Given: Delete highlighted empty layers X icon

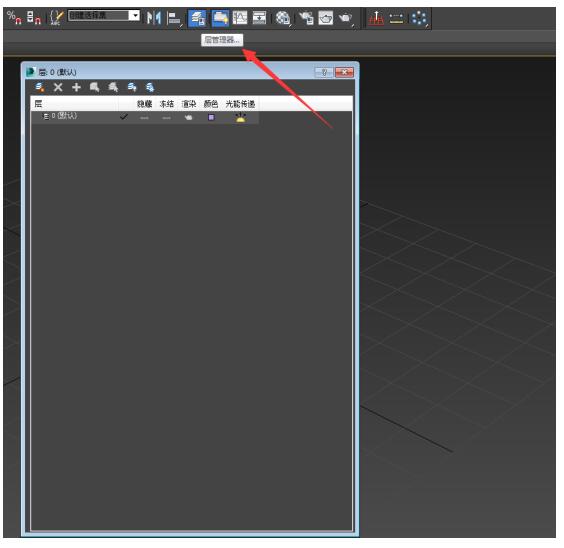Looking at the screenshot, I should [x=58, y=87].
